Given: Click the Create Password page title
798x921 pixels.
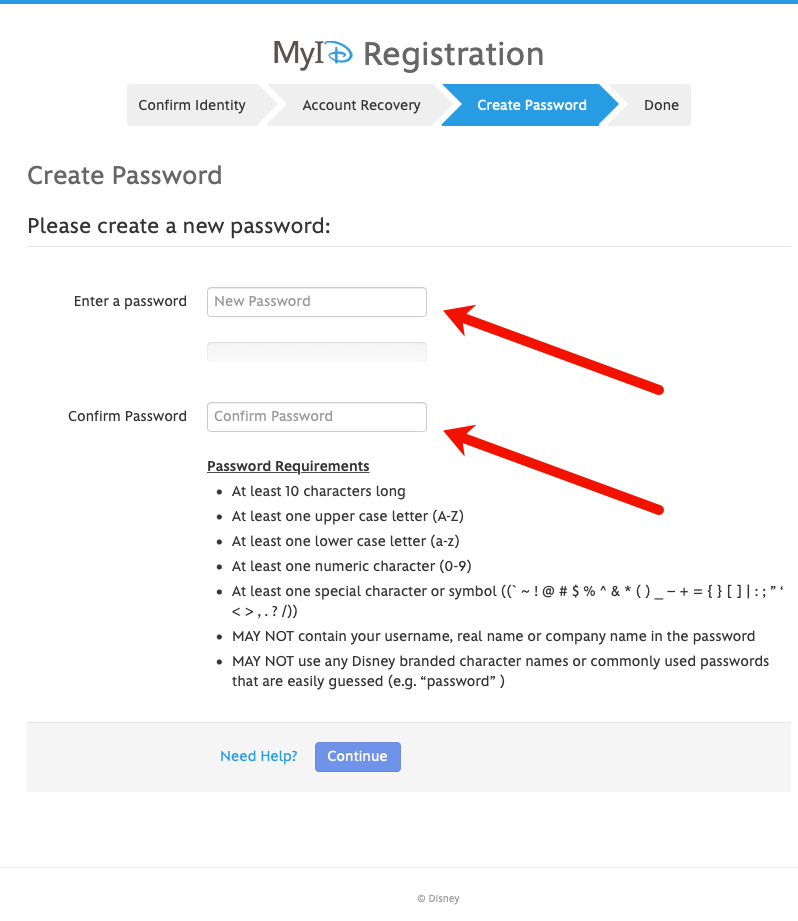Looking at the screenshot, I should [124, 175].
